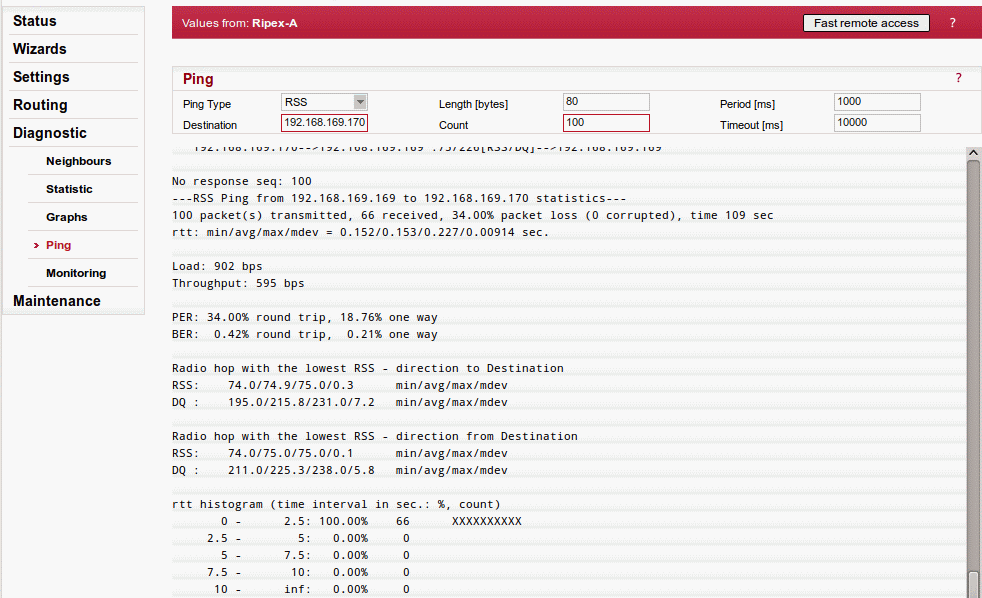Screen dimensions: 982x598
Task: Click the 'Throughput: 595 bps' line
Action: [x=238, y=283]
